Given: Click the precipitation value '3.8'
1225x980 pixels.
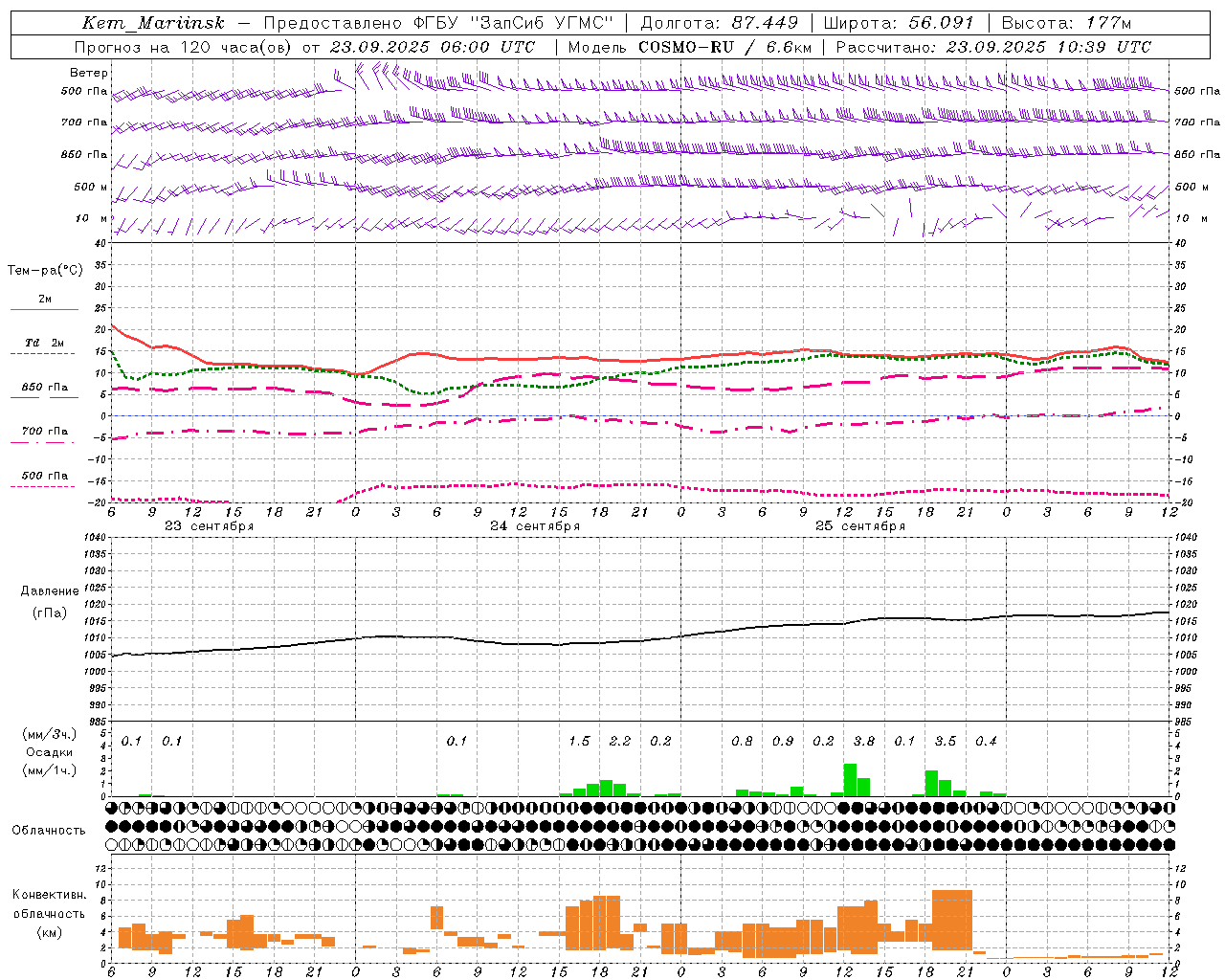Looking at the screenshot, I should point(864,742).
